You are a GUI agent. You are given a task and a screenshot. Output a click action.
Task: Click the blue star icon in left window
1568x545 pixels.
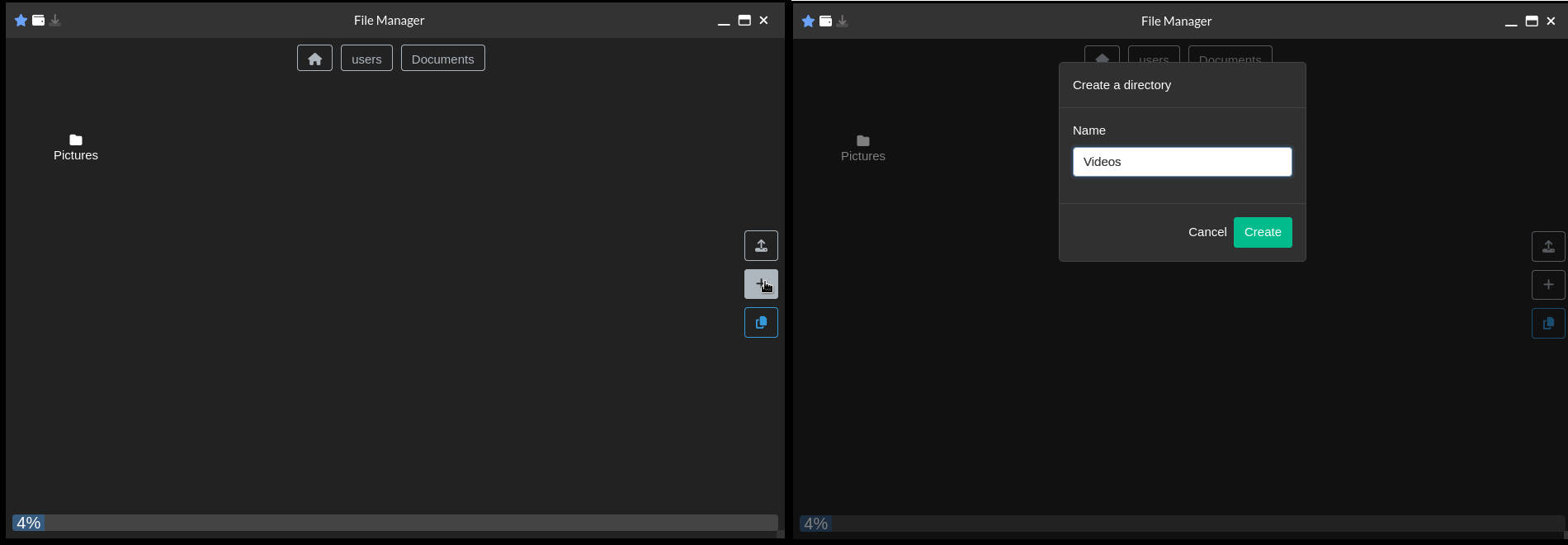point(21,21)
